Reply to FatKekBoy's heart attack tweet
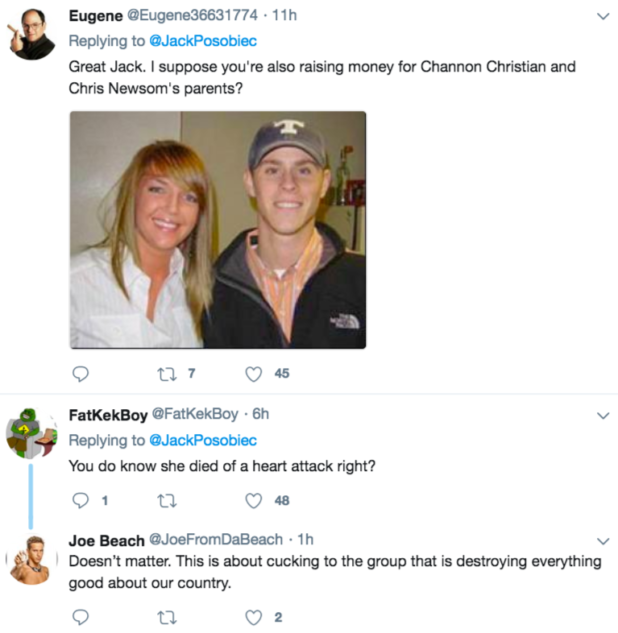Screen dimensions: 618x633 (x=81, y=501)
